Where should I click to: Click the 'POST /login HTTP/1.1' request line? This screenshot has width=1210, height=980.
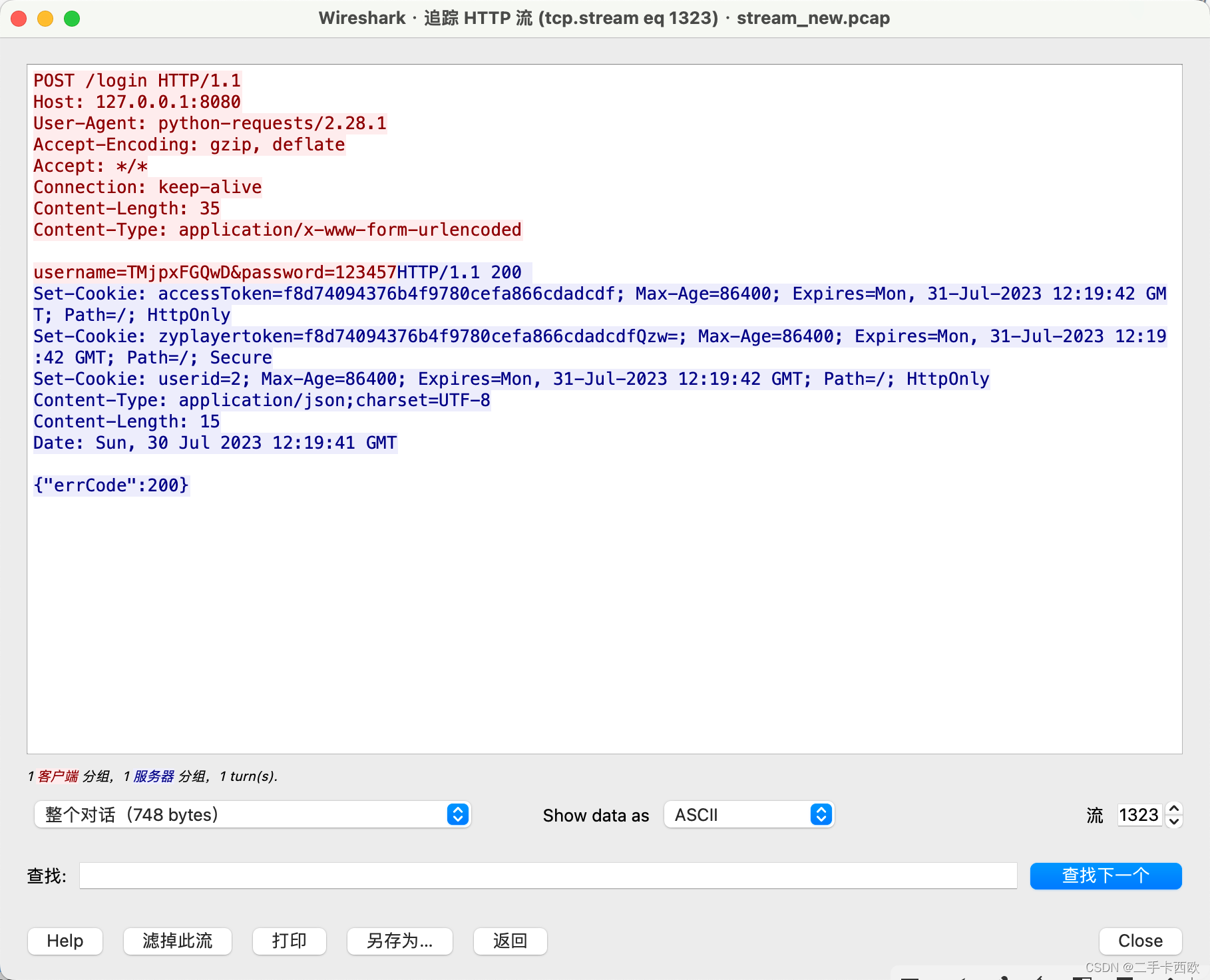pyautogui.click(x=137, y=81)
